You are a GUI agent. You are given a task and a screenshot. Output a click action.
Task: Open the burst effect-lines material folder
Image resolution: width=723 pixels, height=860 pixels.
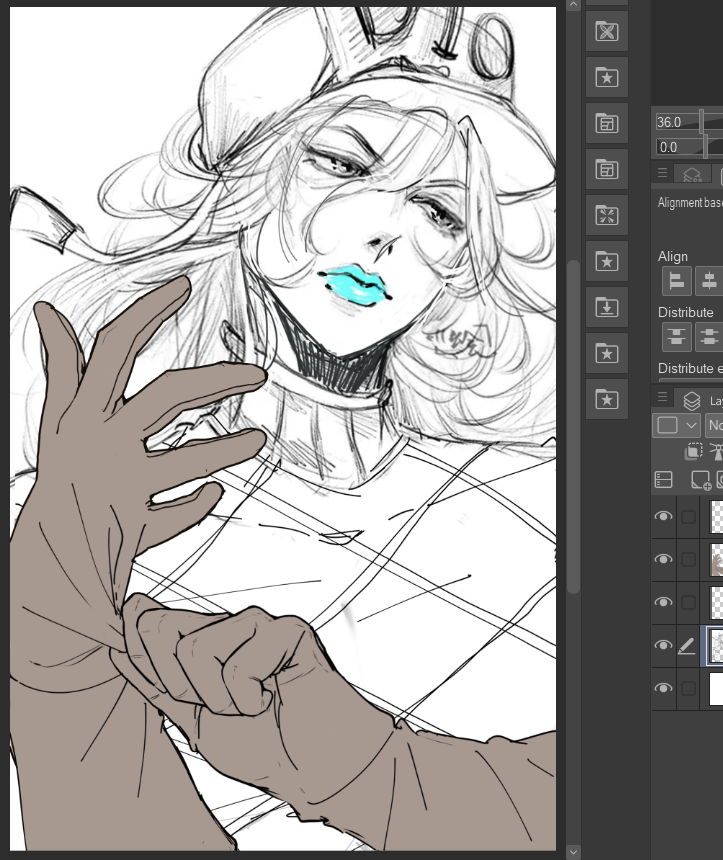(x=607, y=216)
